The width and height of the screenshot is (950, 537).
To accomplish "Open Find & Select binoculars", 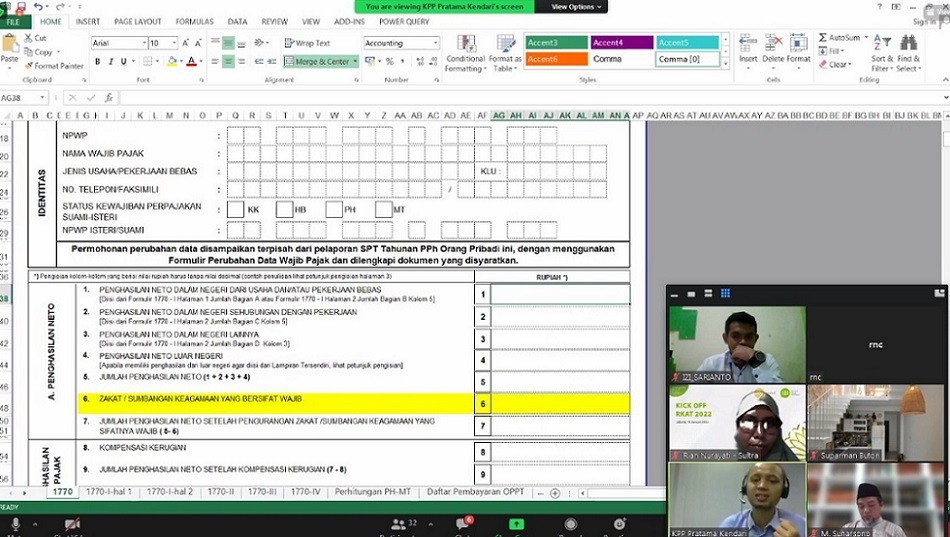I will [x=908, y=51].
